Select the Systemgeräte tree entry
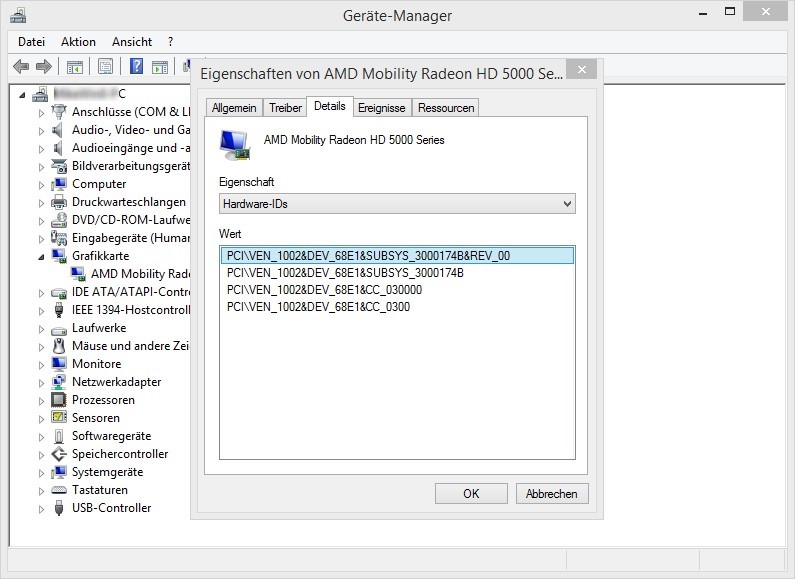The height and width of the screenshot is (579, 795). coord(107,472)
